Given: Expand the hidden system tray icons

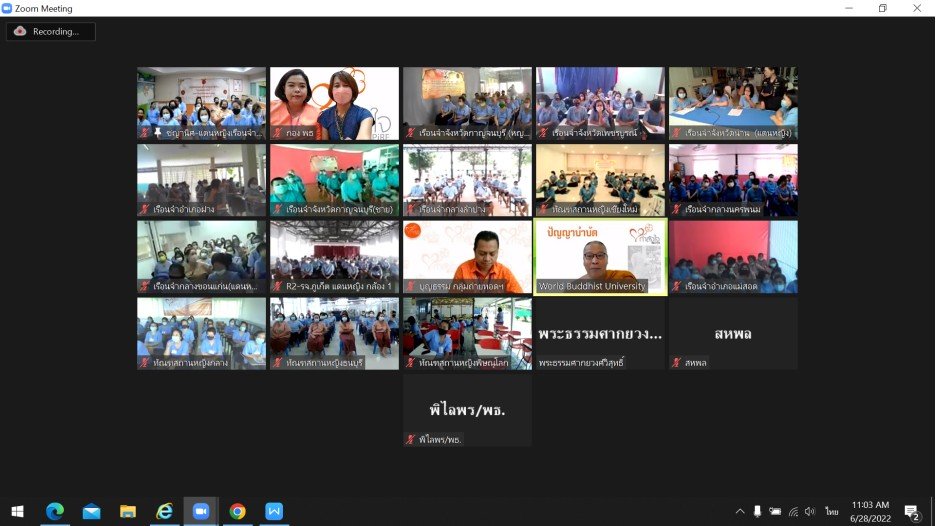Looking at the screenshot, I should [740, 511].
